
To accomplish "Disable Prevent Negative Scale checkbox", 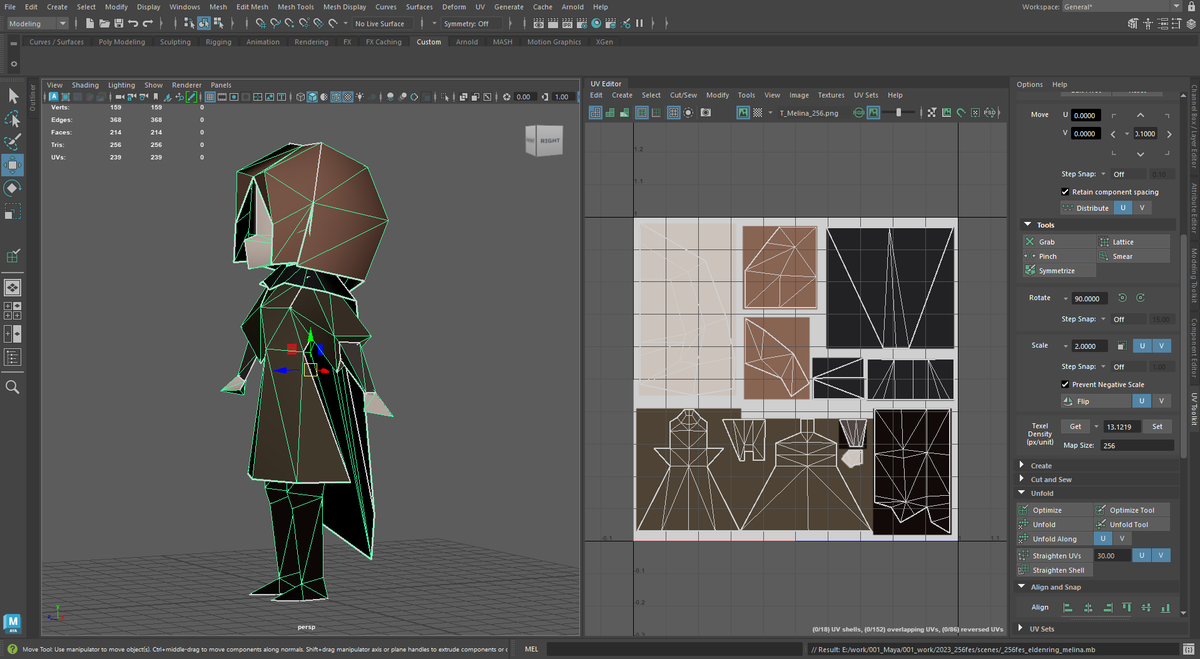I will [1065, 384].
